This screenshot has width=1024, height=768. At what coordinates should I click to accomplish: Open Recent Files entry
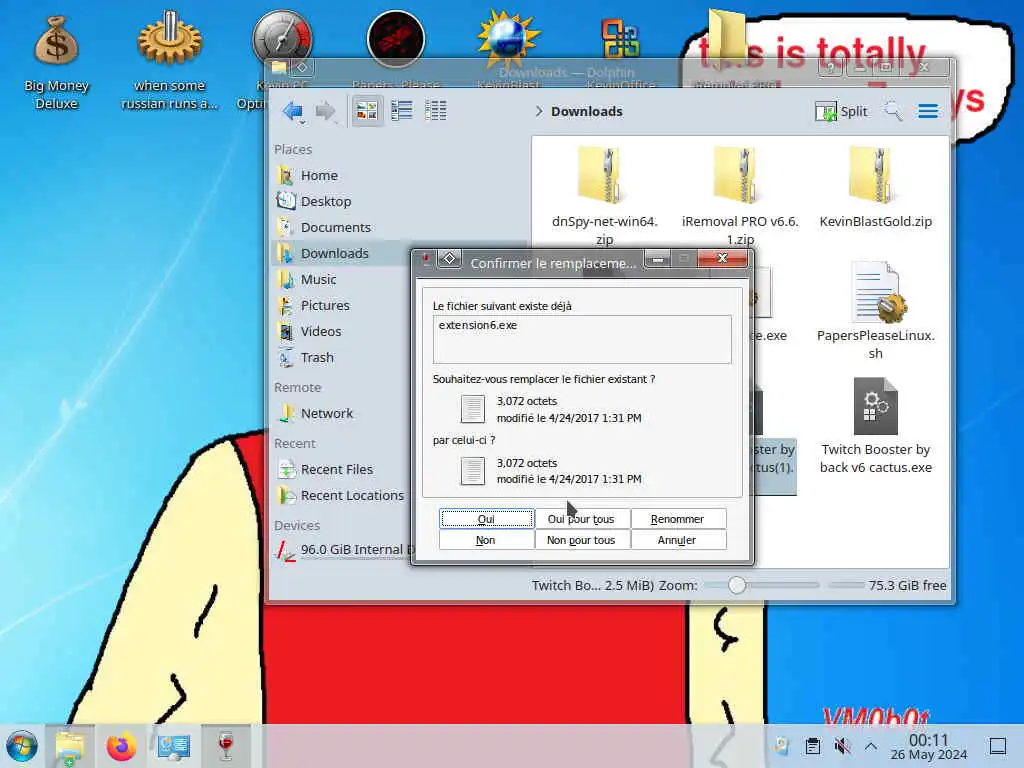[x=338, y=470]
